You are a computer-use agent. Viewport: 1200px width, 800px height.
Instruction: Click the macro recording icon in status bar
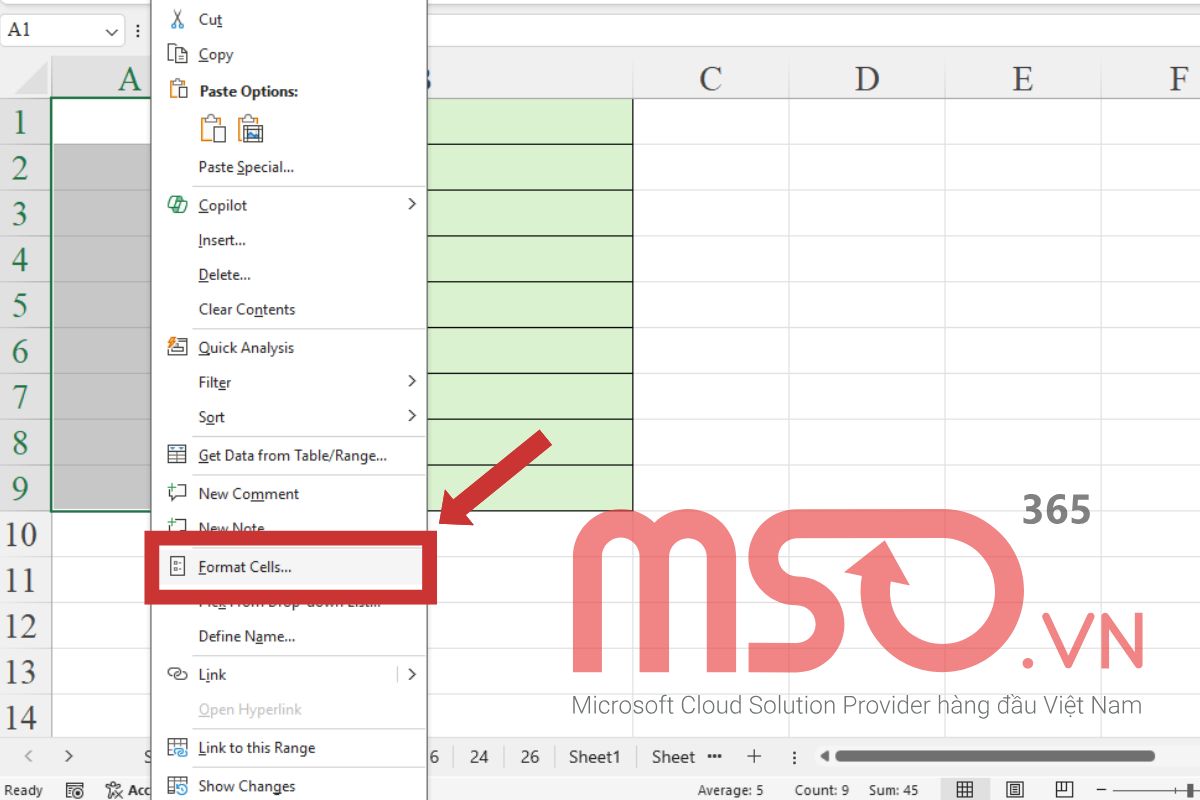(x=75, y=790)
